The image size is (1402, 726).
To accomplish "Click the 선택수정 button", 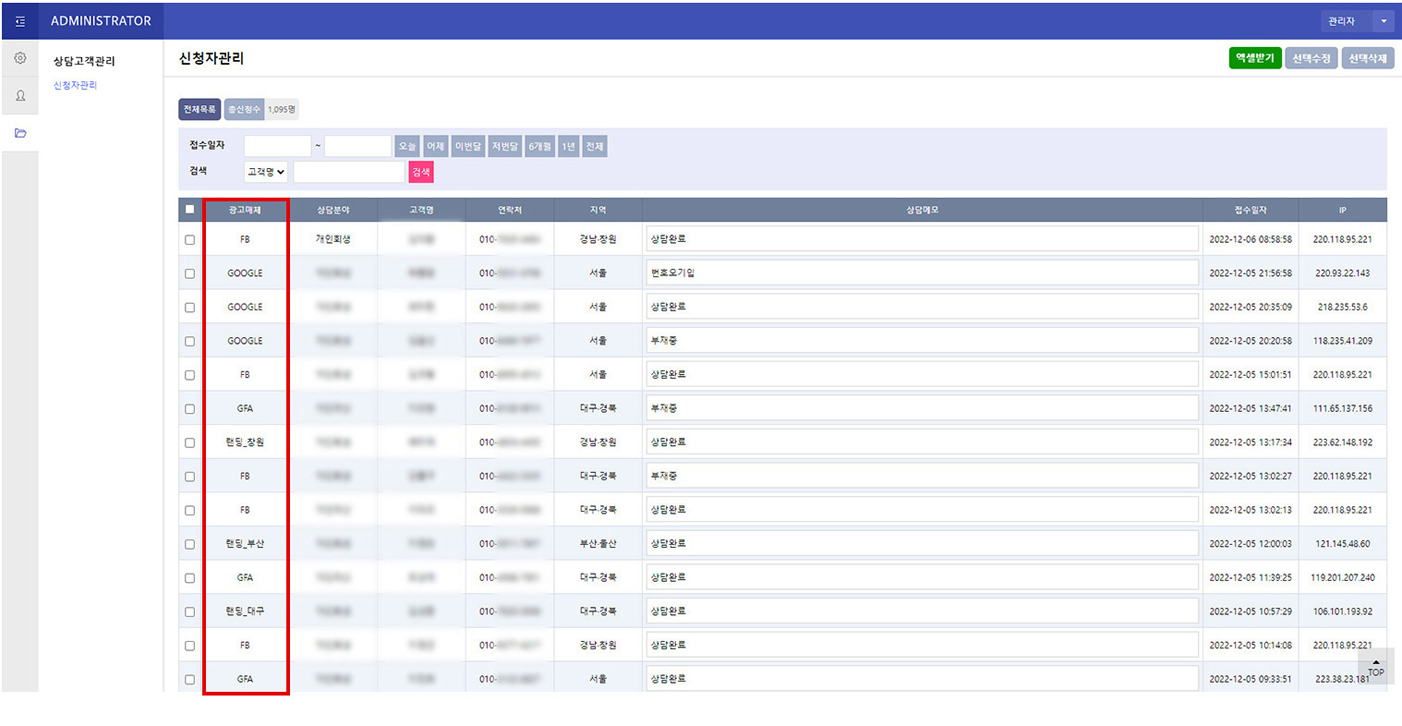I will coord(1311,58).
